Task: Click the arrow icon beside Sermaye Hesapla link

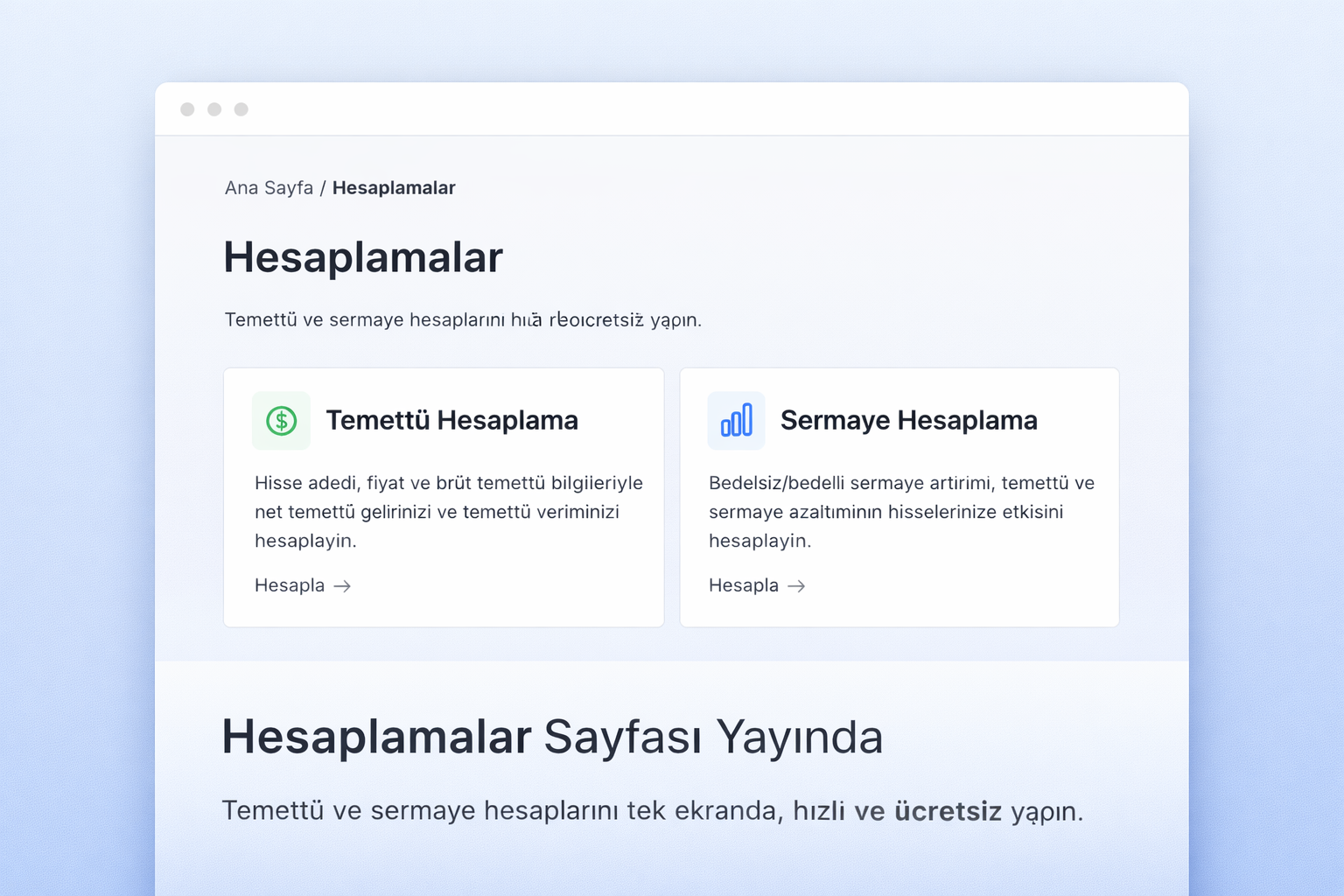Action: coord(797,585)
